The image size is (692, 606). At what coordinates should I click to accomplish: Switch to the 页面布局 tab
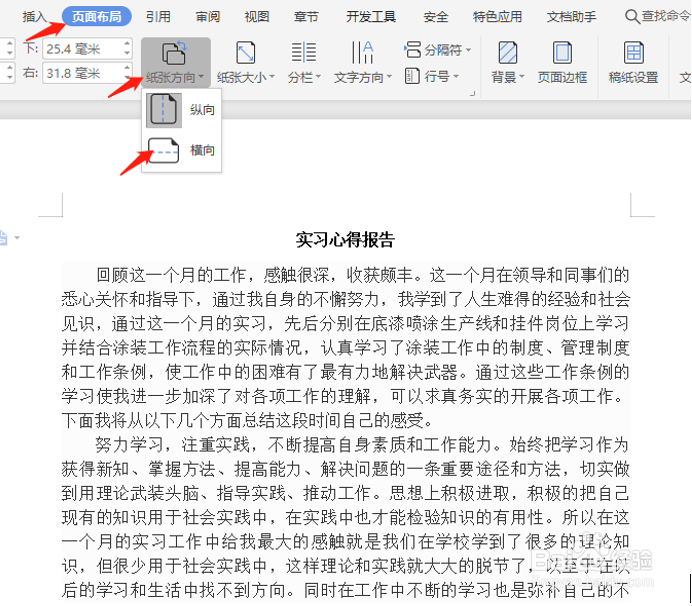tap(97, 17)
